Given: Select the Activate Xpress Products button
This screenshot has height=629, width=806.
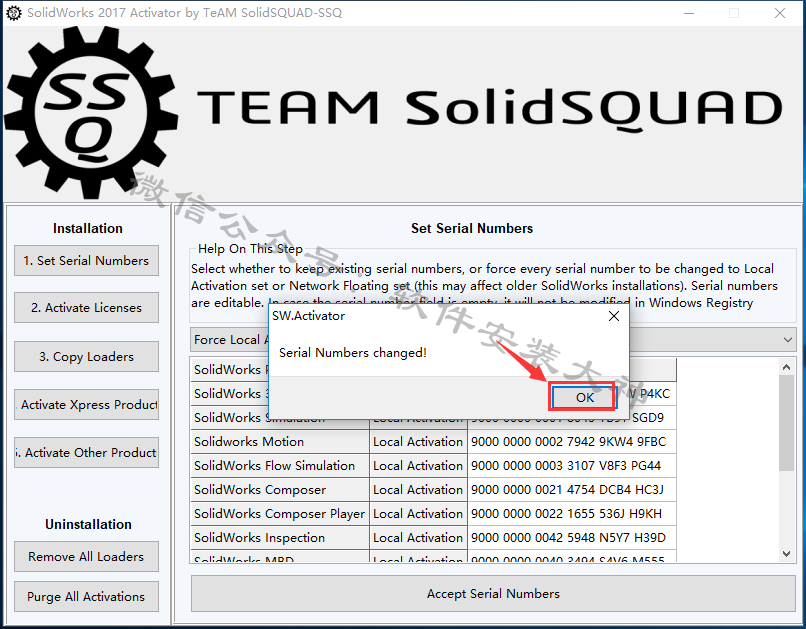Looking at the screenshot, I should click(x=86, y=404).
